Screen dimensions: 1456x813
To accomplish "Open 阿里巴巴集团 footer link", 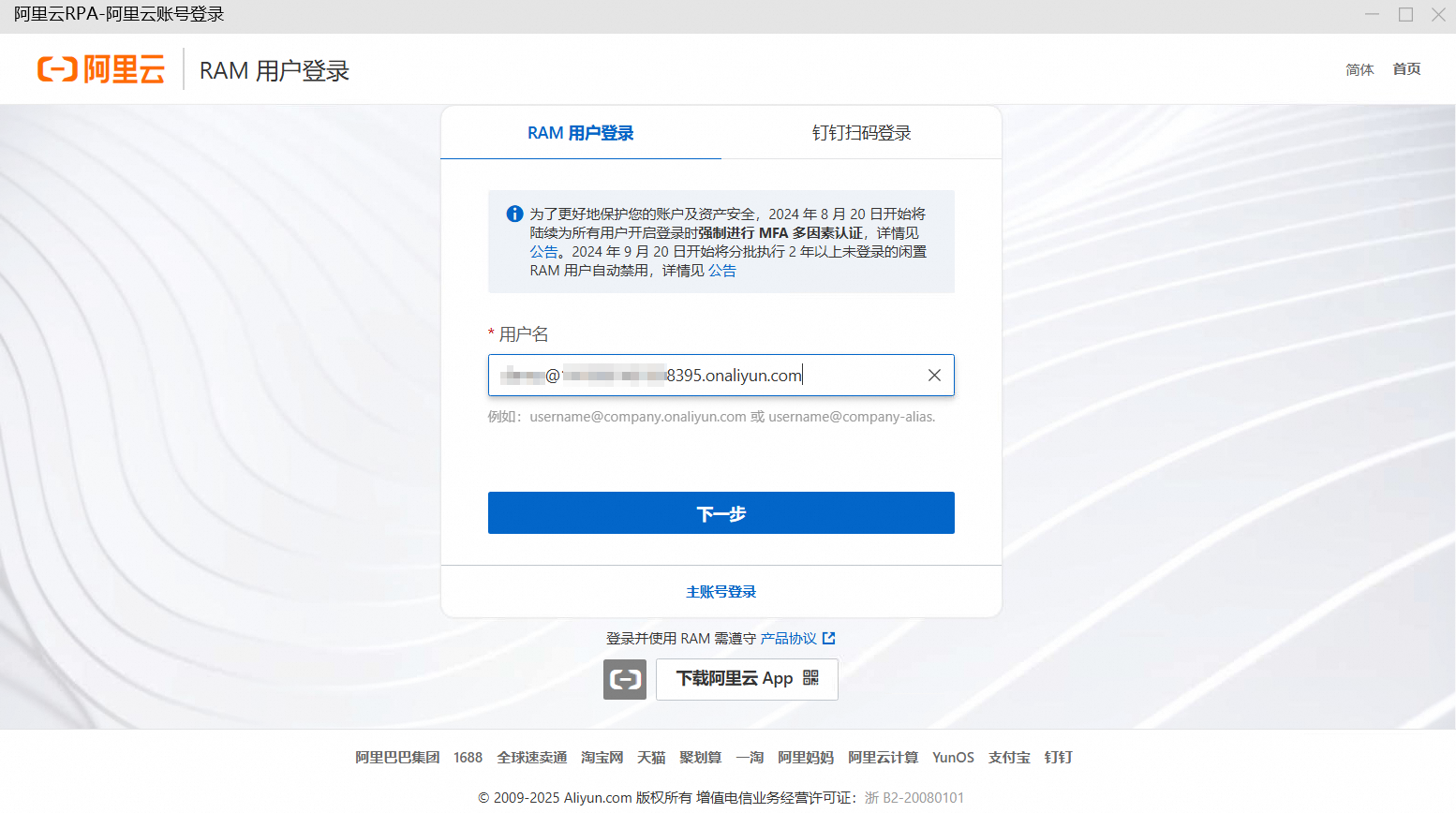I will point(397,757).
